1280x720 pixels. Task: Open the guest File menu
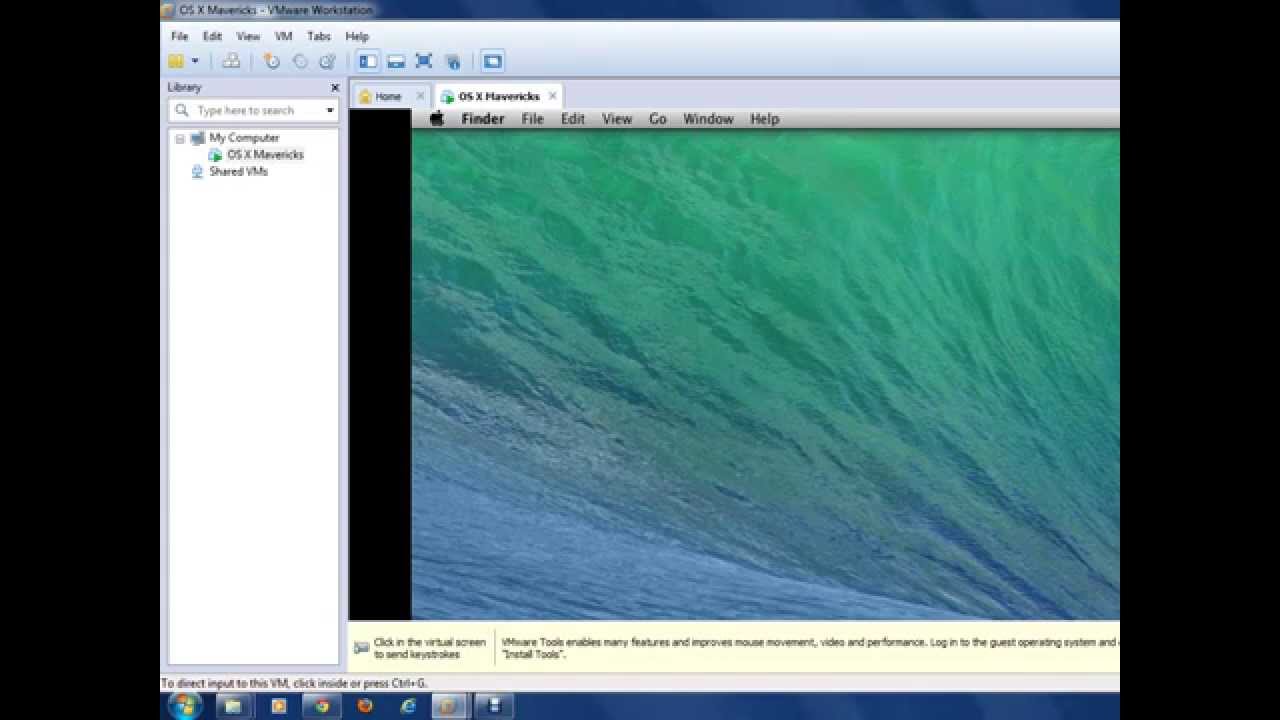pos(532,119)
